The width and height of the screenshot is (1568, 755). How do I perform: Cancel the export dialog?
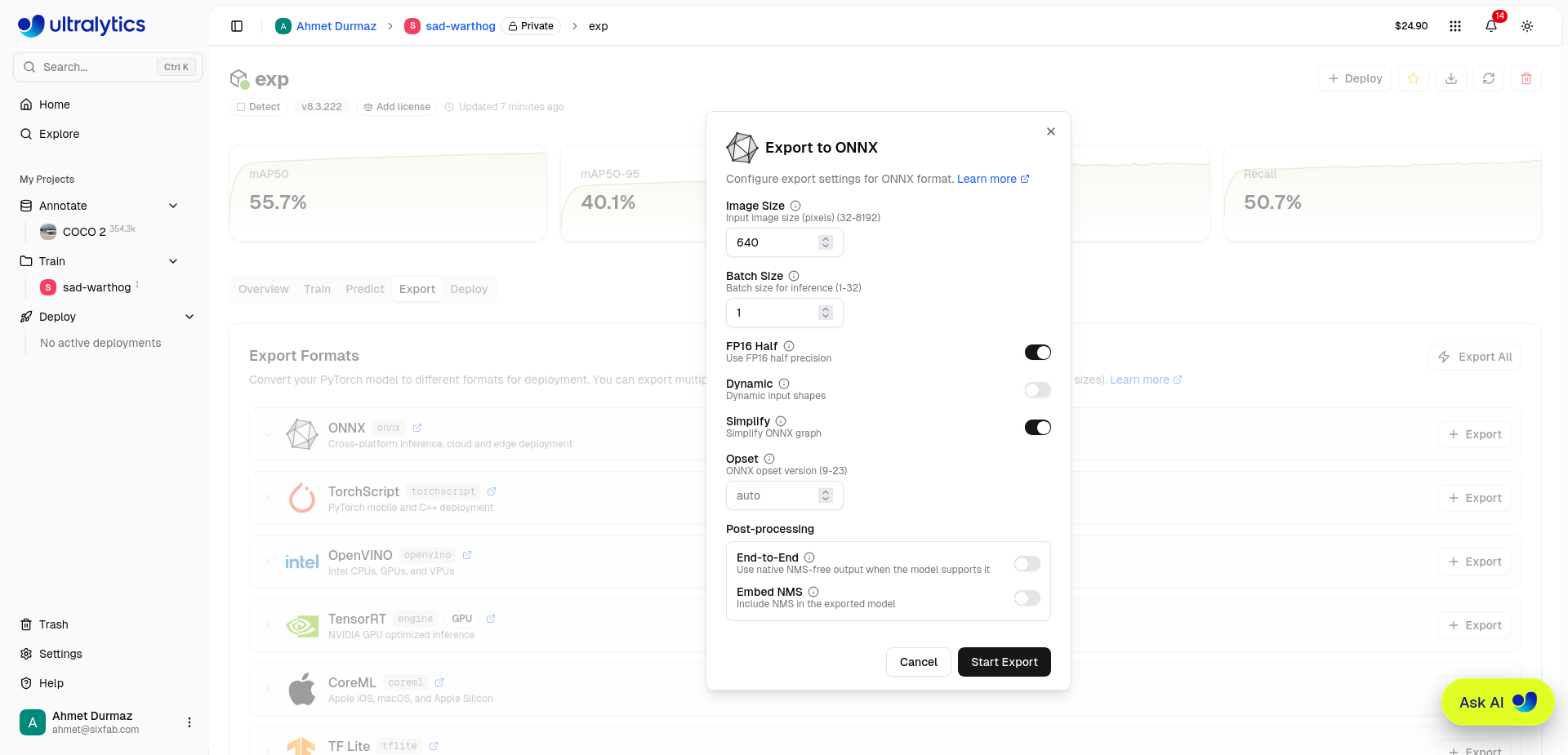pyautogui.click(x=919, y=662)
